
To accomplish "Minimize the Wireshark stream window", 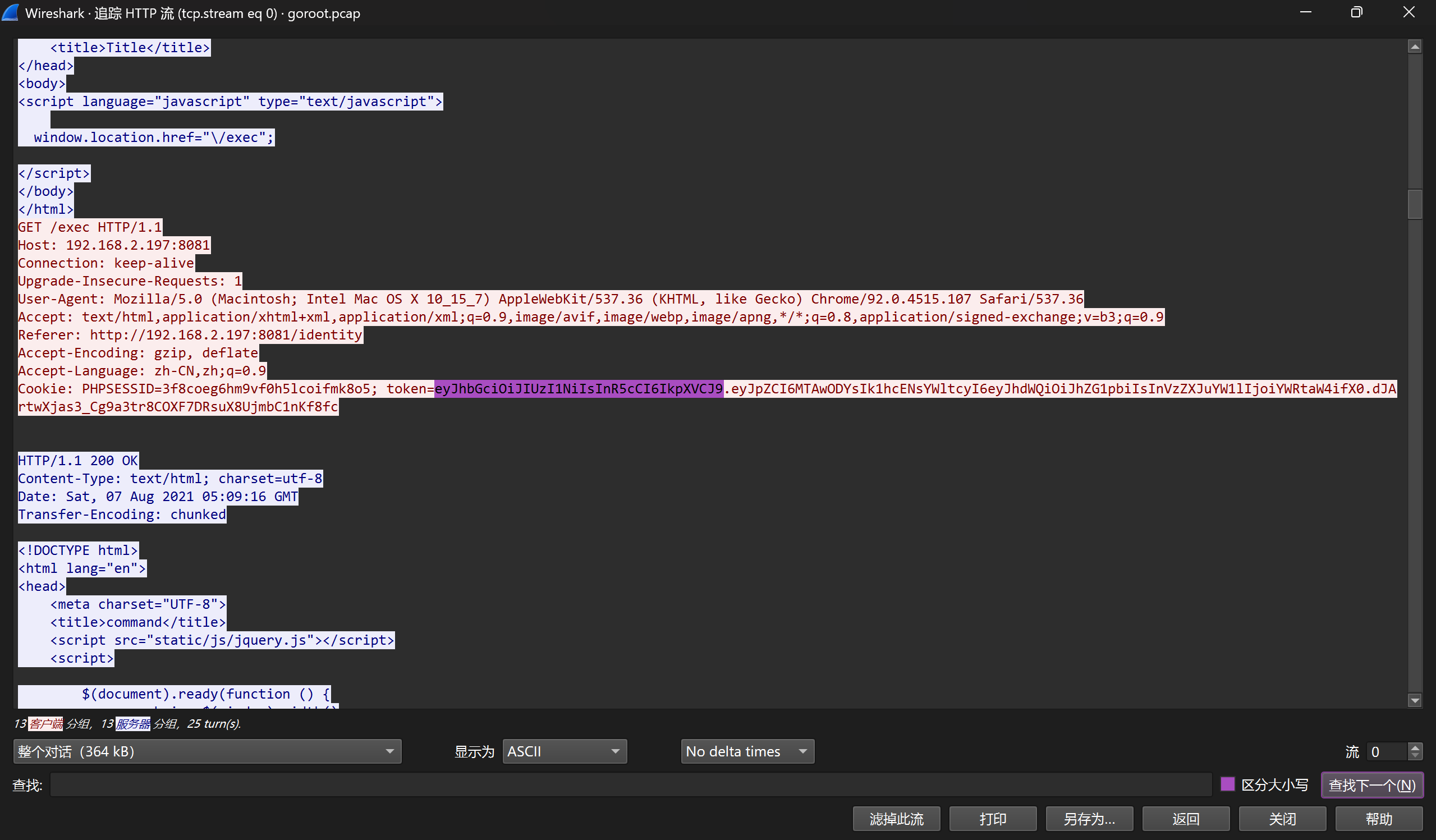I will pos(1305,12).
